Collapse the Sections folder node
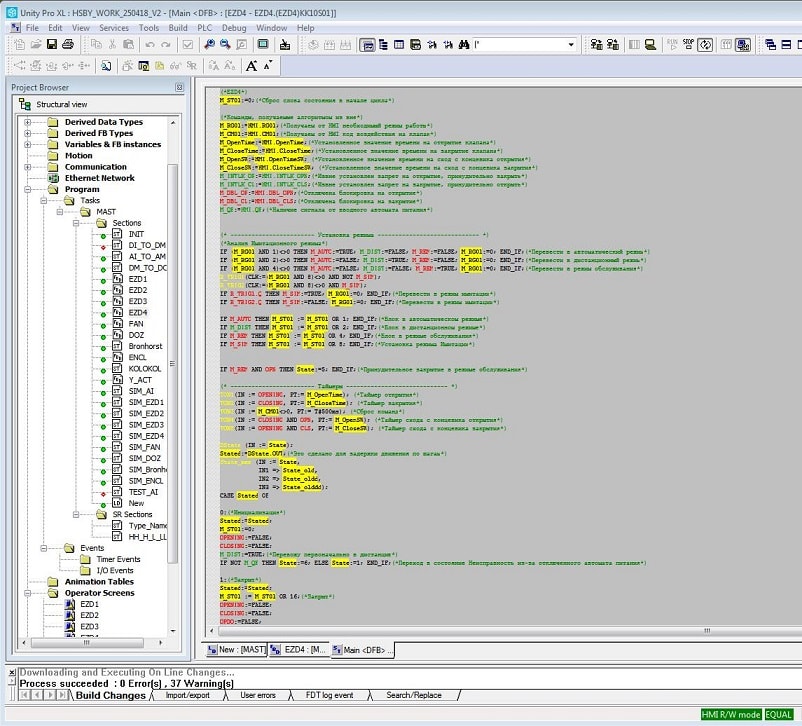Image resolution: width=802 pixels, height=726 pixels. (76, 223)
